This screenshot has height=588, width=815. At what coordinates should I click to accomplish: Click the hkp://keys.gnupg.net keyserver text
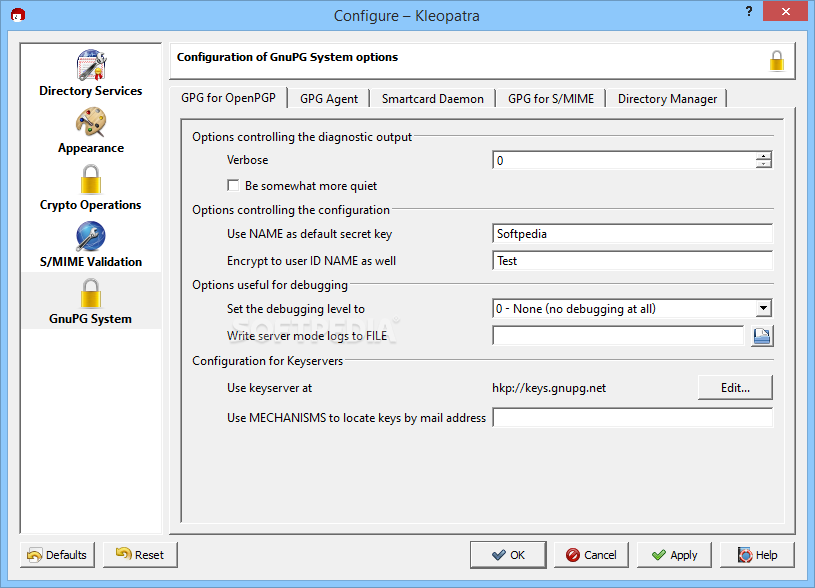click(549, 388)
